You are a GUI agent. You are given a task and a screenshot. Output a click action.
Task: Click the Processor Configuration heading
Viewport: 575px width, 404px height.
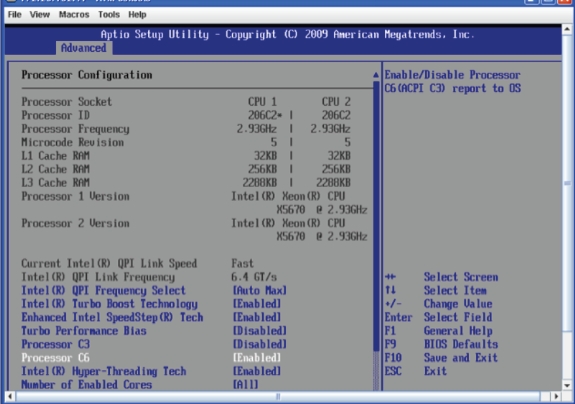[87, 75]
